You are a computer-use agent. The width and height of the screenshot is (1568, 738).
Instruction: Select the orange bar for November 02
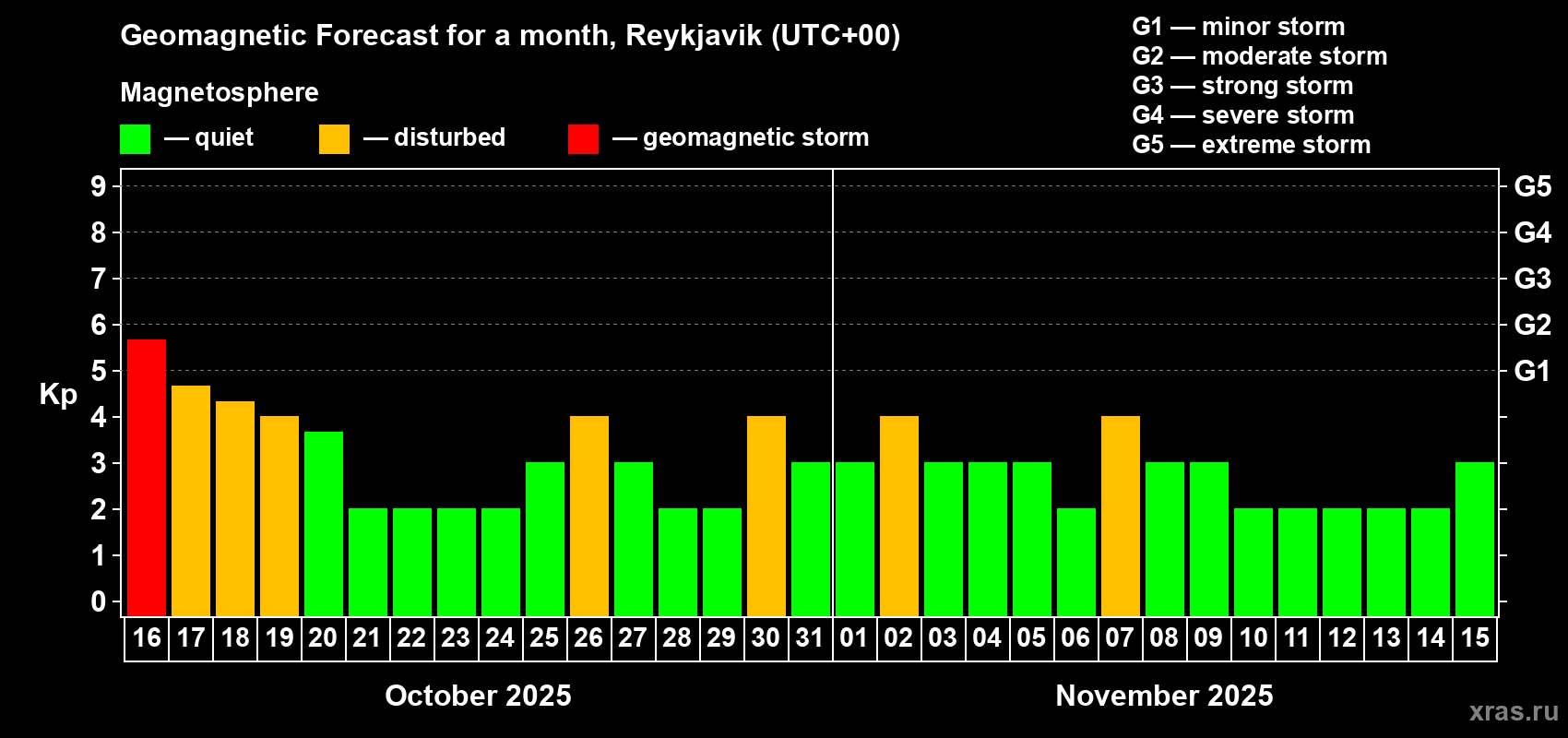pos(899,517)
